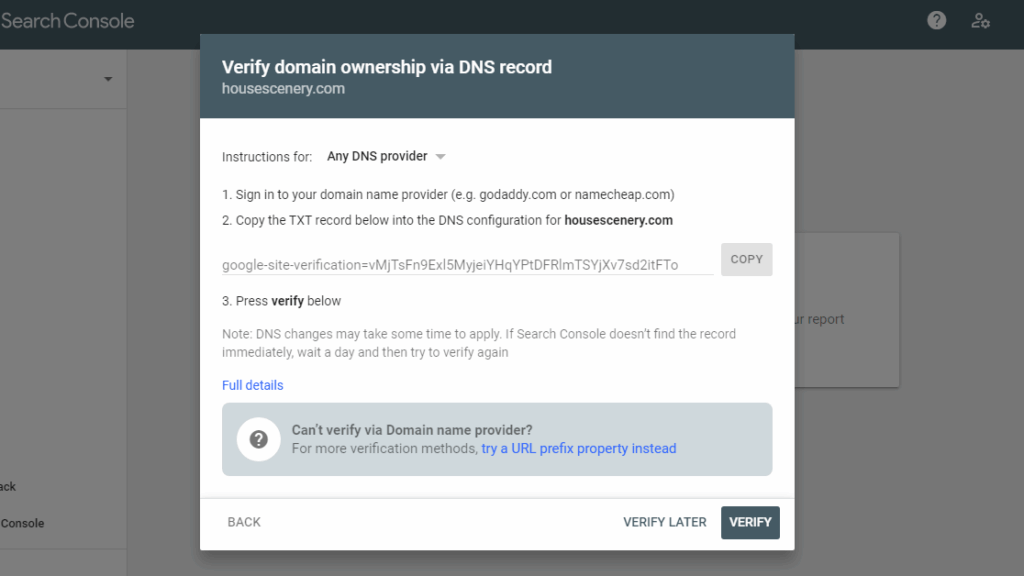Click the "Verify domain ownership via DNS record" title
1024x576 pixels.
click(386, 67)
